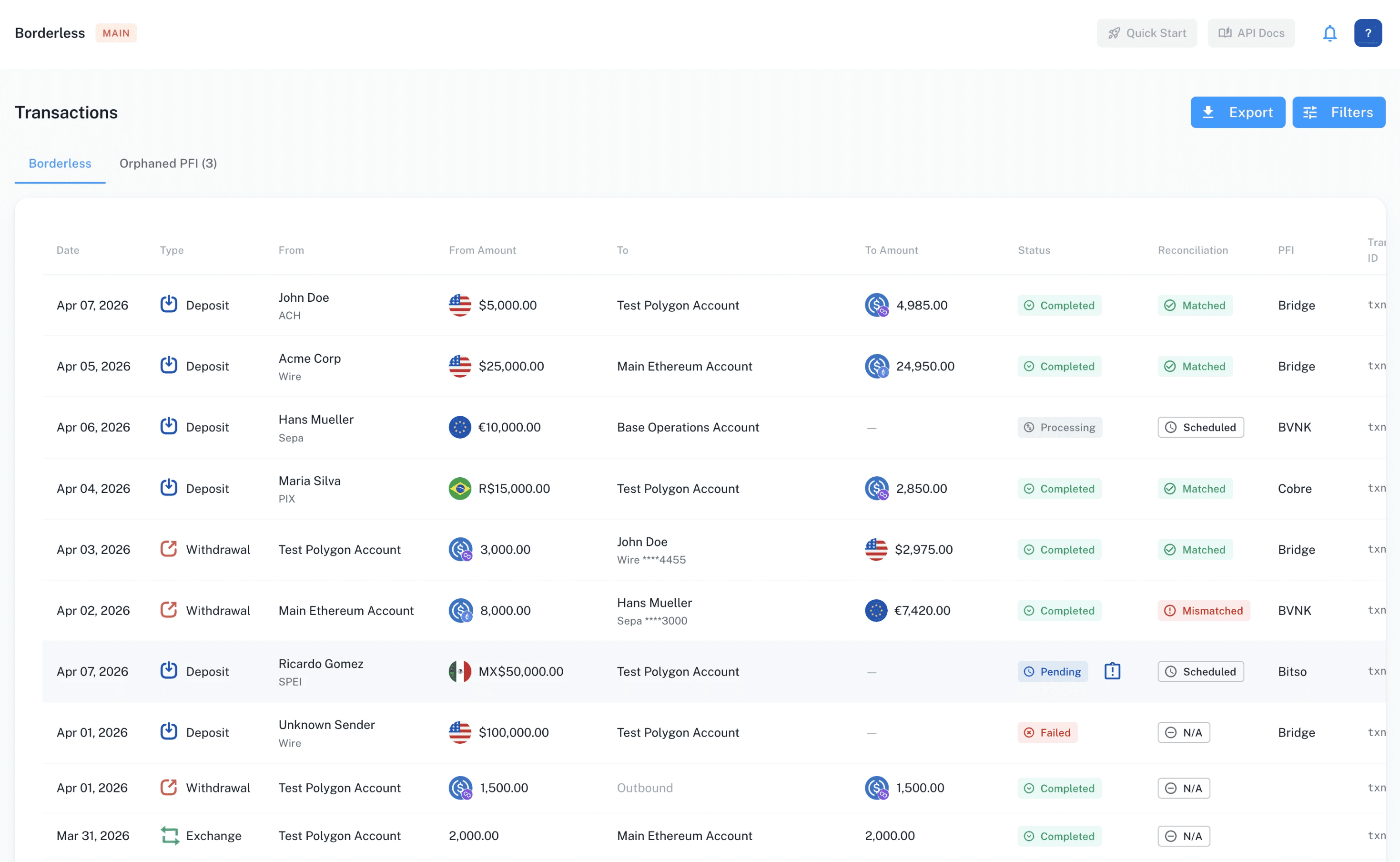The height and width of the screenshot is (862, 1400).
Task: Click the Brazil flag next to R$15,000.00
Action: click(459, 488)
